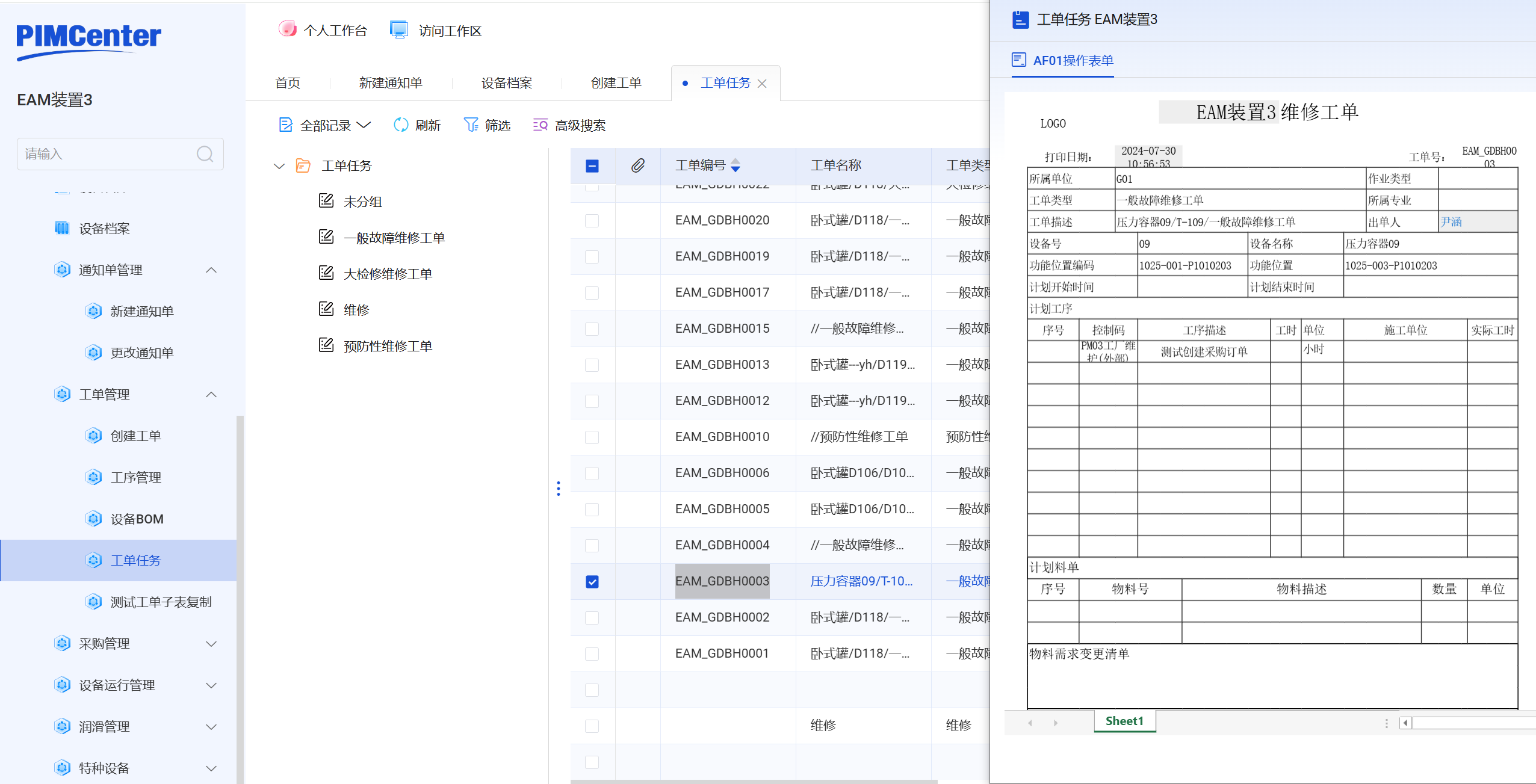This screenshot has height=784, width=1536.
Task: Select the AF01操作表单 tab
Action: click(x=1063, y=60)
